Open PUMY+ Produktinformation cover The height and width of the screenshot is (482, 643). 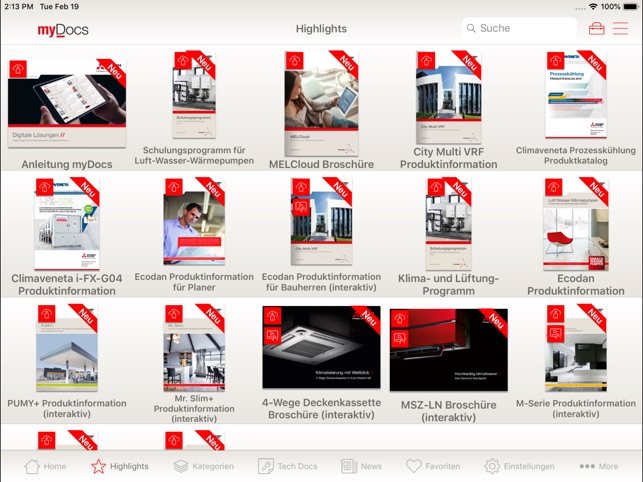[67, 348]
